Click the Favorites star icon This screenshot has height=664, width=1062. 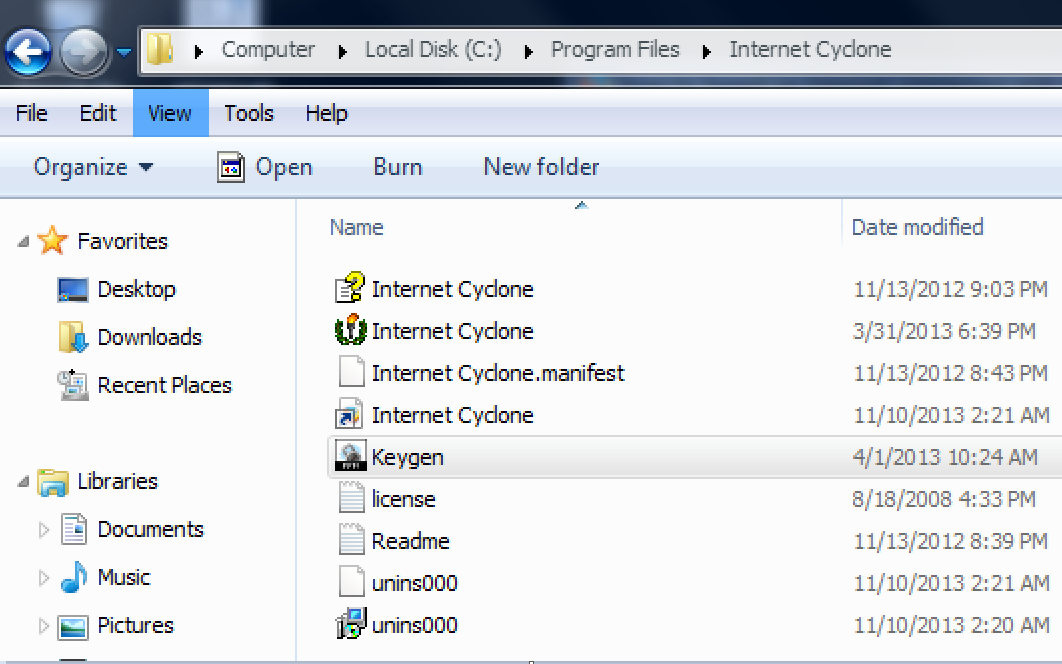pyautogui.click(x=52, y=240)
